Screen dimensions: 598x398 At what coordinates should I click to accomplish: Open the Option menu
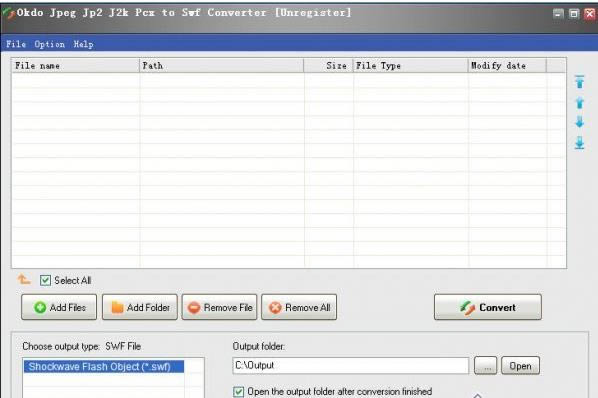50,44
